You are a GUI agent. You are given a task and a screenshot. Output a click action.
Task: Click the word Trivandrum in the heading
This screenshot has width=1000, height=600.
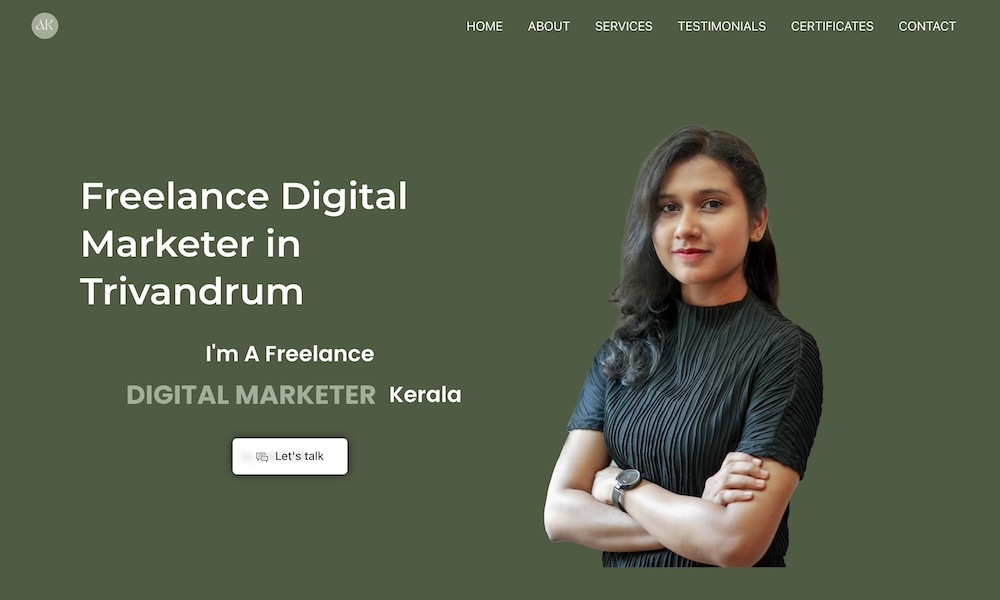coord(191,291)
